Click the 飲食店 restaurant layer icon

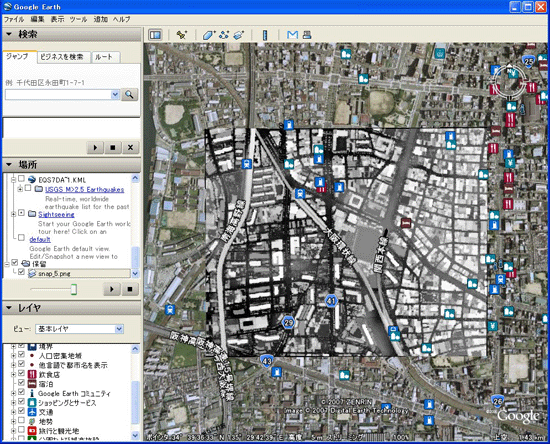coord(32,374)
